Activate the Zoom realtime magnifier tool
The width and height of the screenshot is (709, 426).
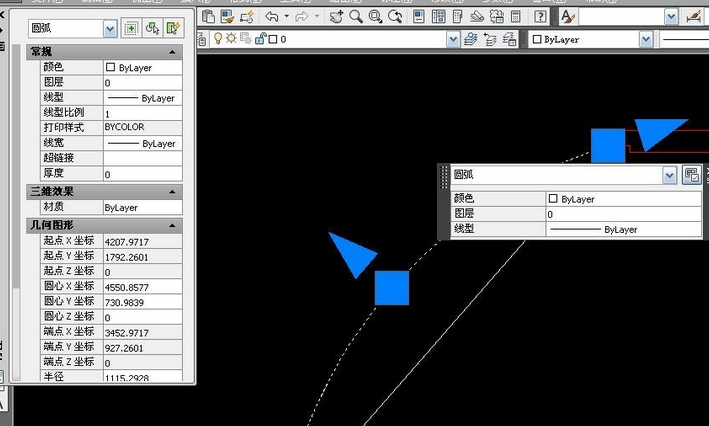pos(355,17)
